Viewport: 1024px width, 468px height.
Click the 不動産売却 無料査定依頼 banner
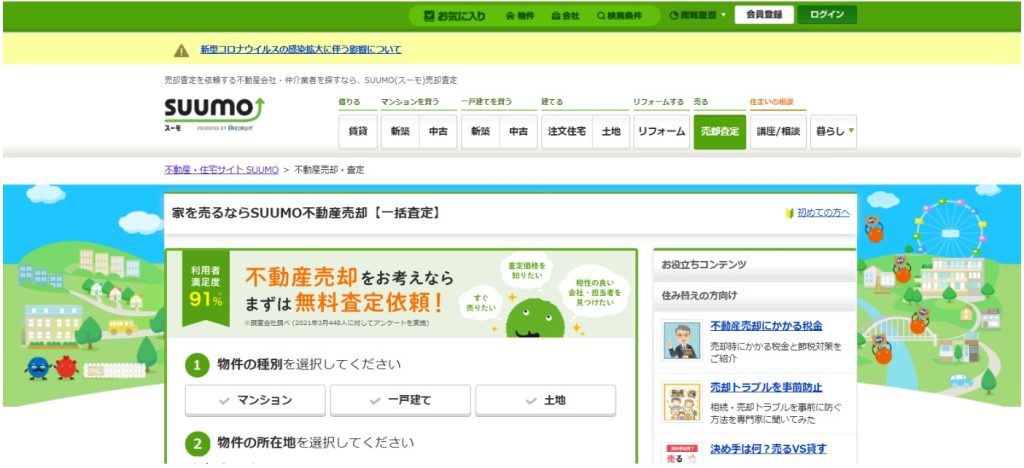click(x=400, y=294)
